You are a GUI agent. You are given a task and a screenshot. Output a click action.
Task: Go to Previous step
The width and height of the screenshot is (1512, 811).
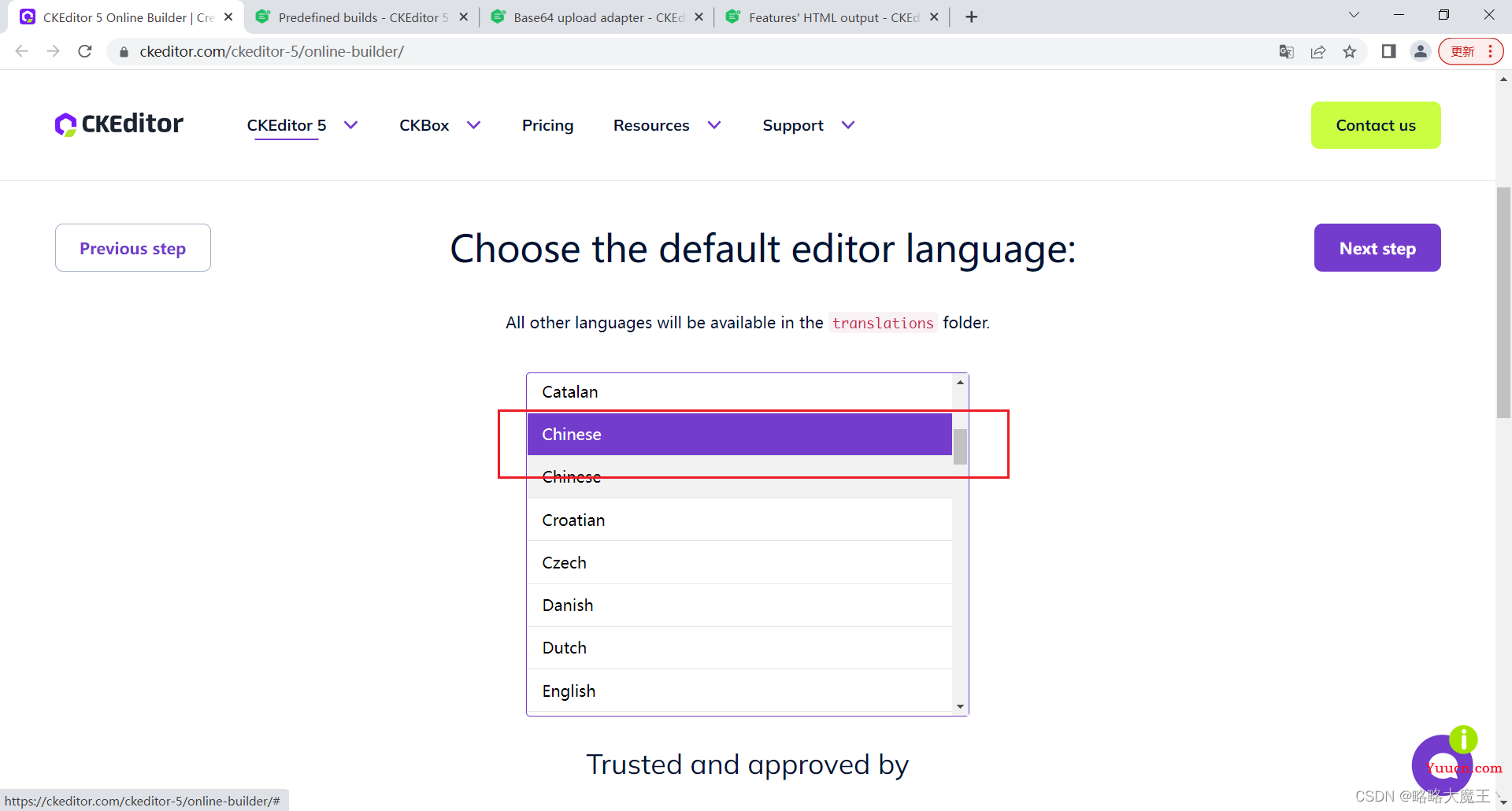[x=133, y=248]
